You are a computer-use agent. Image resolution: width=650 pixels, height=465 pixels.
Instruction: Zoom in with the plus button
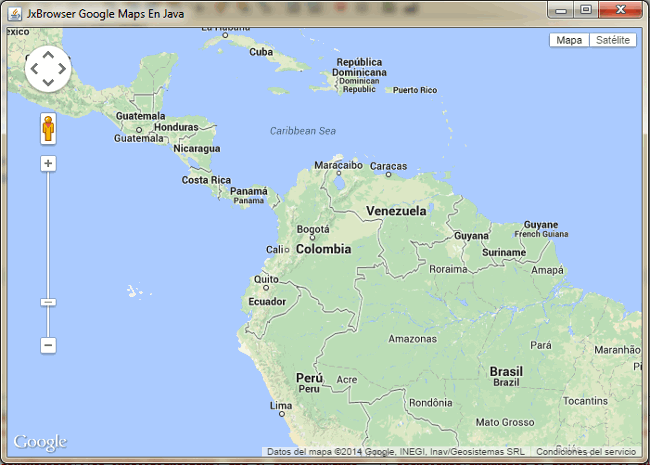pyautogui.click(x=48, y=163)
